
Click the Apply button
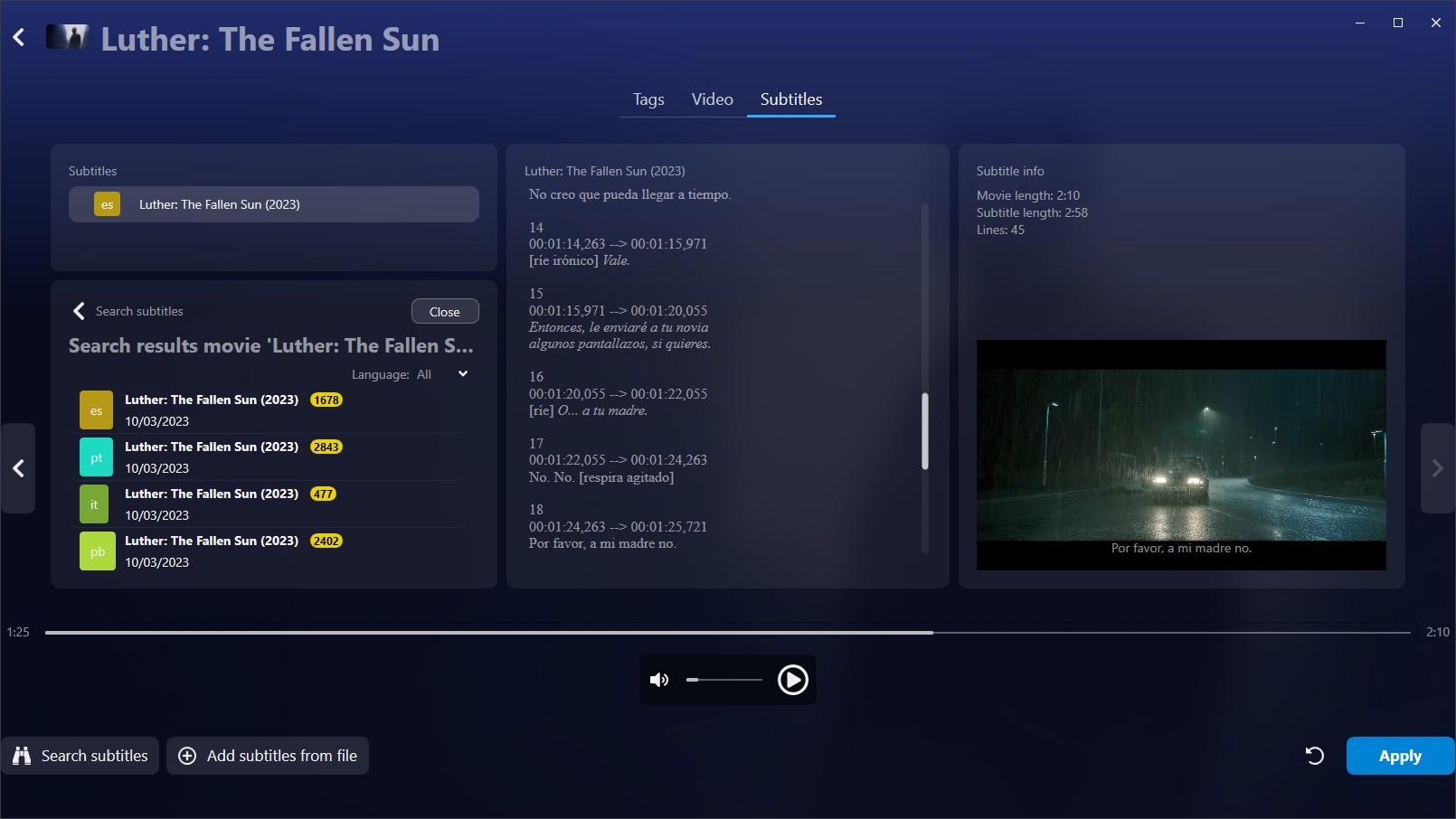[1399, 756]
